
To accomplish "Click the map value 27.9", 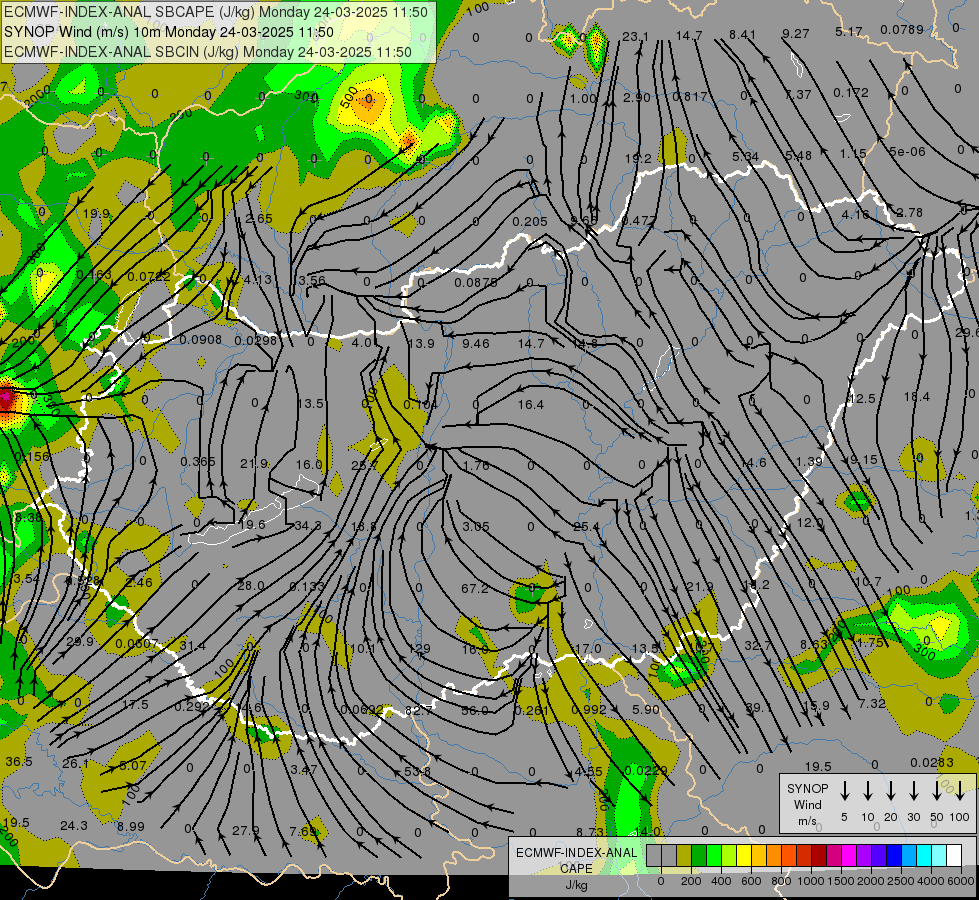I will [x=245, y=831].
